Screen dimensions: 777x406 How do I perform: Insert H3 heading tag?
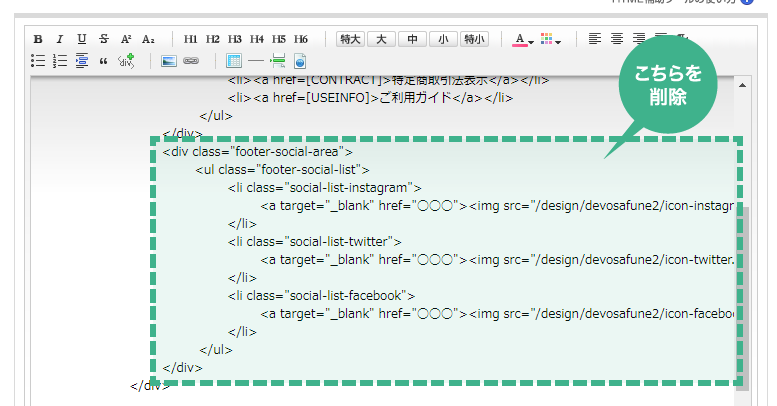234,39
